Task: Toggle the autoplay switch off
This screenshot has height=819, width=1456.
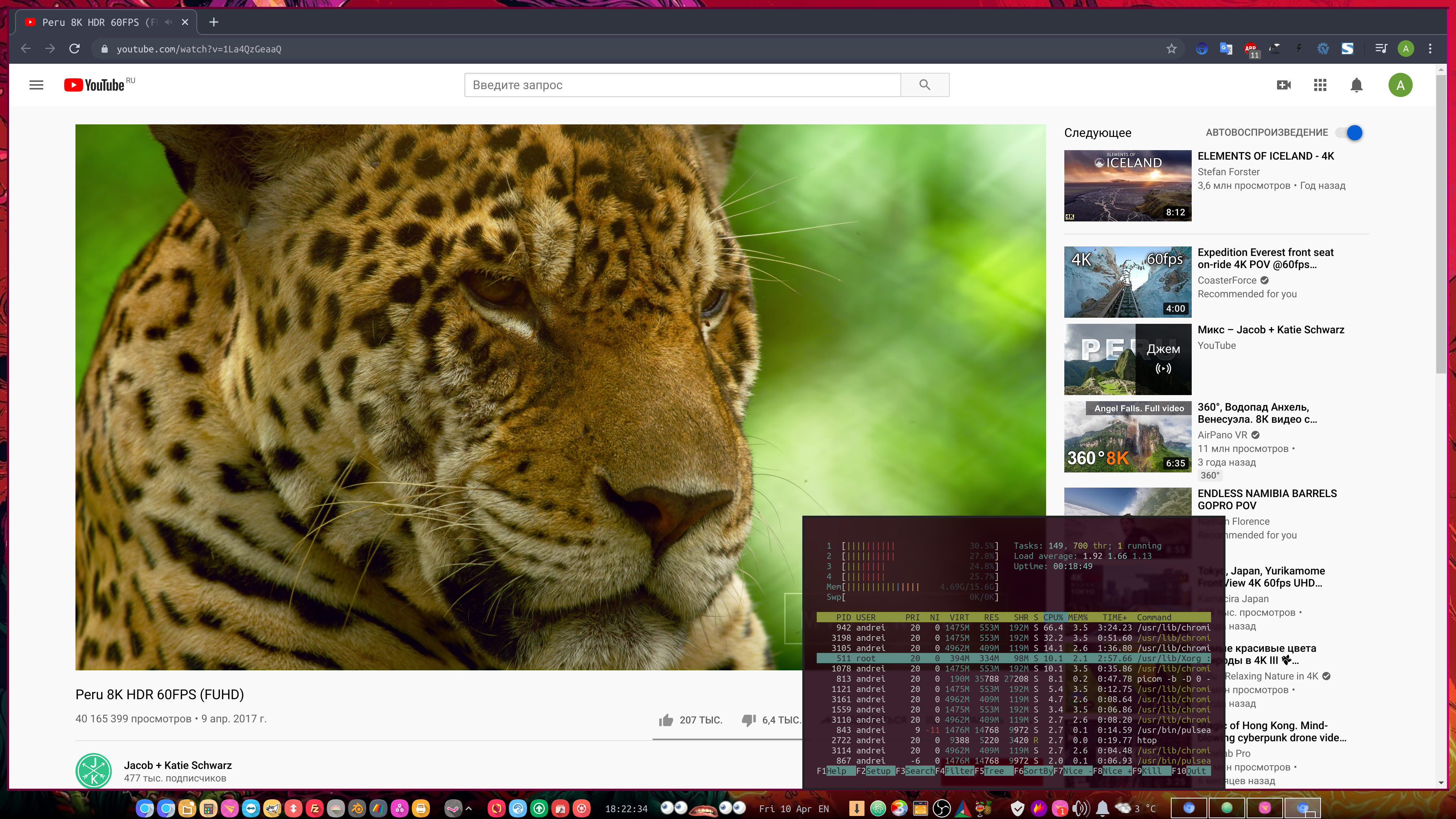Action: 1349,133
